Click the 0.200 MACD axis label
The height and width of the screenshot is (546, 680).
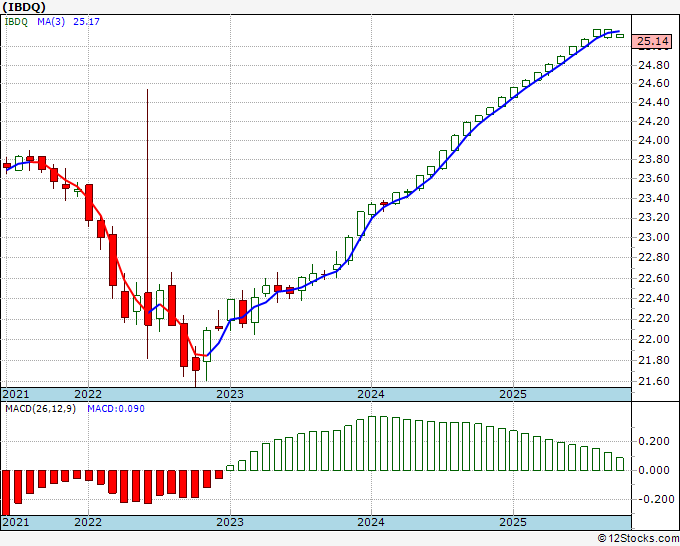[654, 441]
